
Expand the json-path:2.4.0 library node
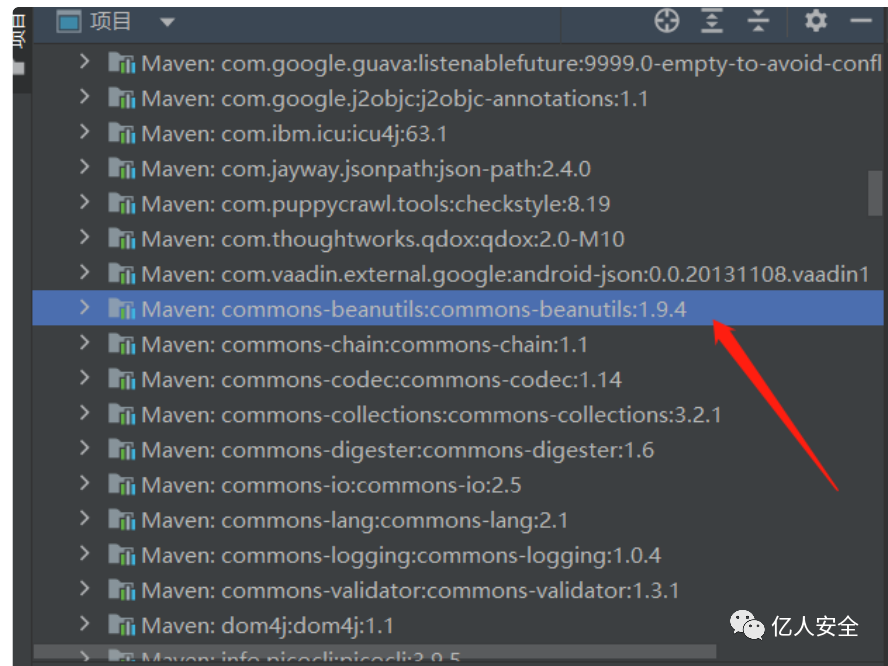click(84, 166)
